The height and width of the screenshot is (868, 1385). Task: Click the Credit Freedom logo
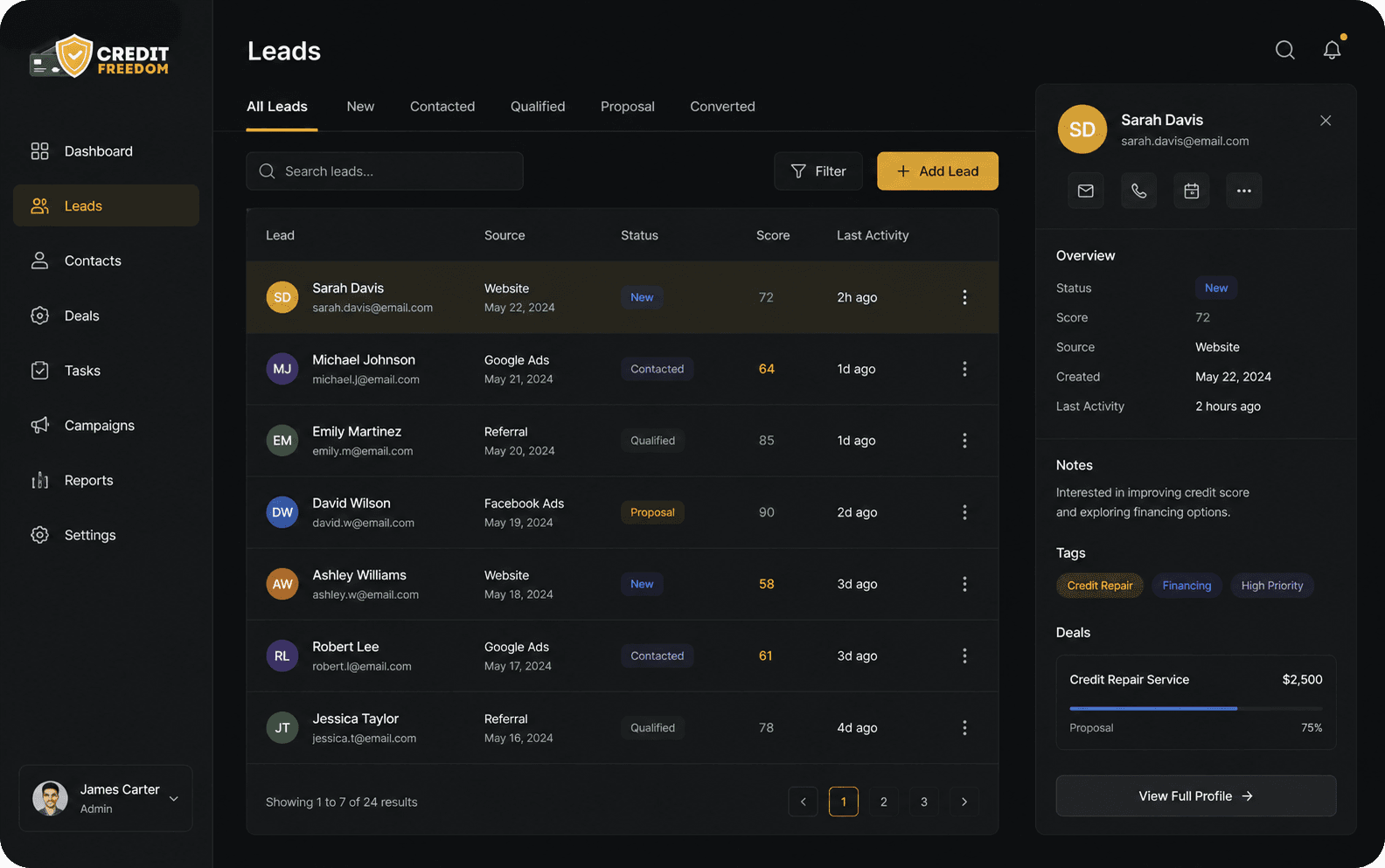(x=99, y=58)
